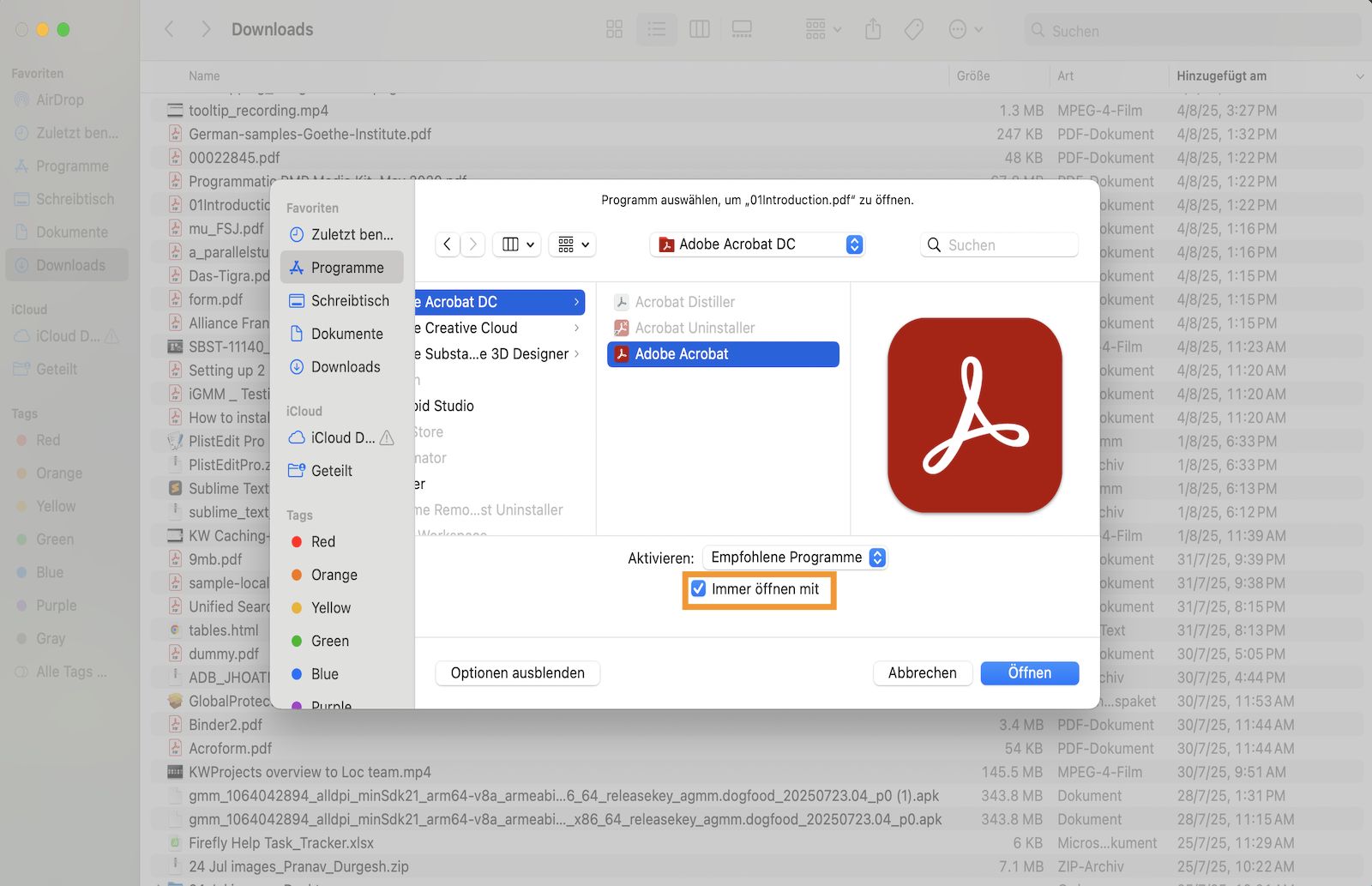Select the iCloud Drive warning item in sidebar
Image resolution: width=1372 pixels, height=886 pixels.
pos(67,335)
